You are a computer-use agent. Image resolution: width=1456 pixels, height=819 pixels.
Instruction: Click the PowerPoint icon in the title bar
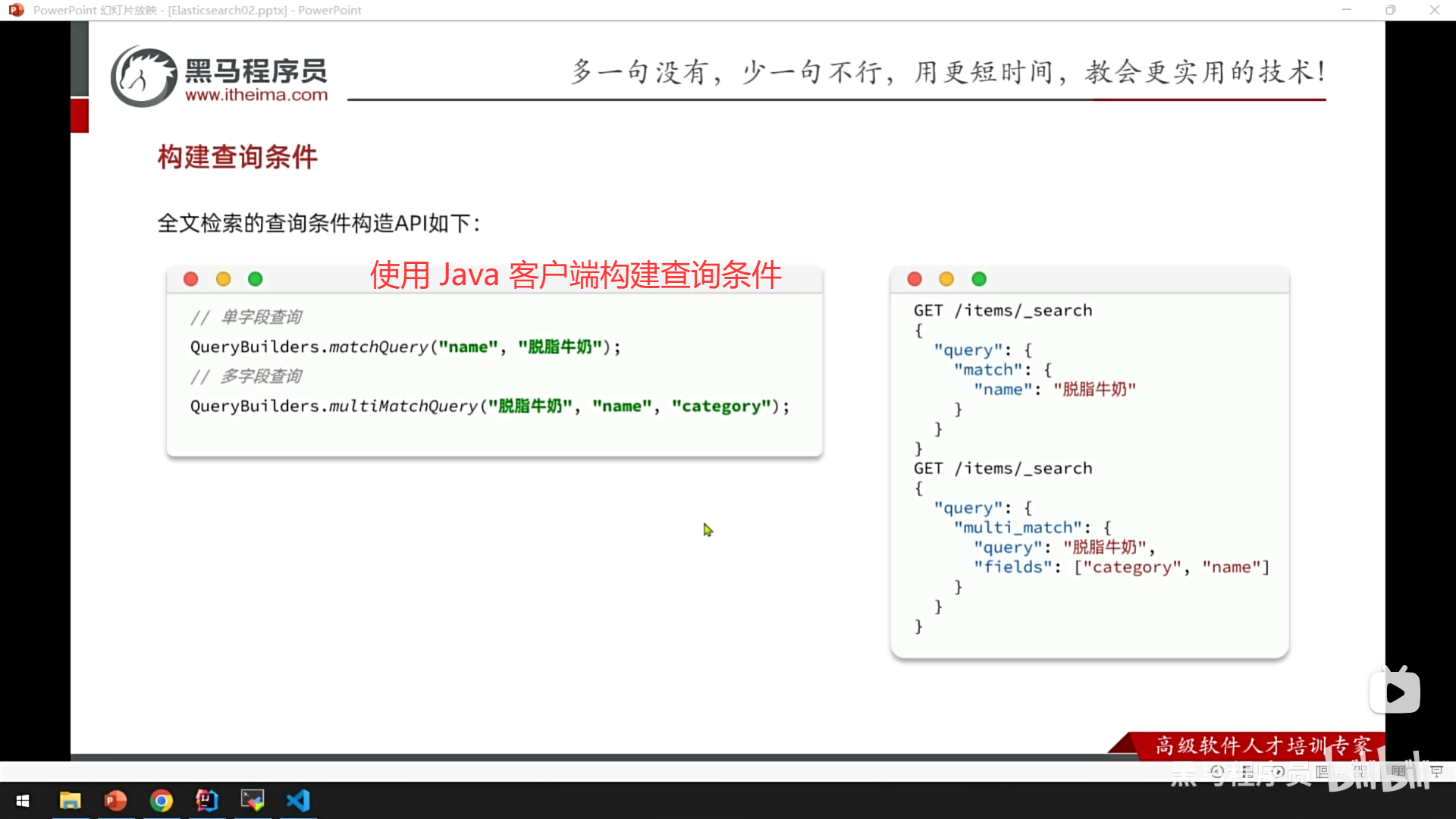16,10
